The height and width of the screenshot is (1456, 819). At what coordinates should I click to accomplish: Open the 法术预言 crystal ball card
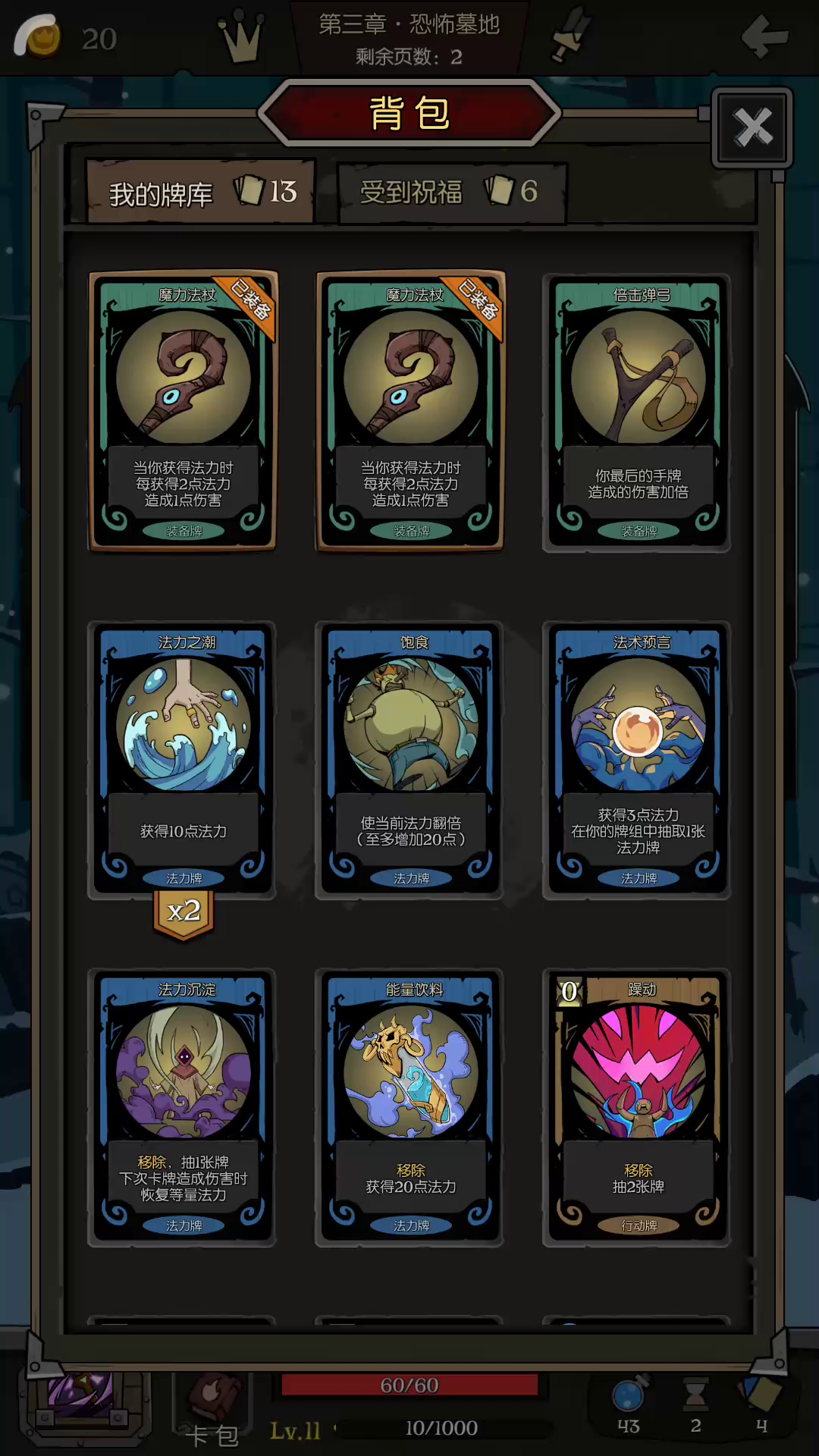click(637, 760)
